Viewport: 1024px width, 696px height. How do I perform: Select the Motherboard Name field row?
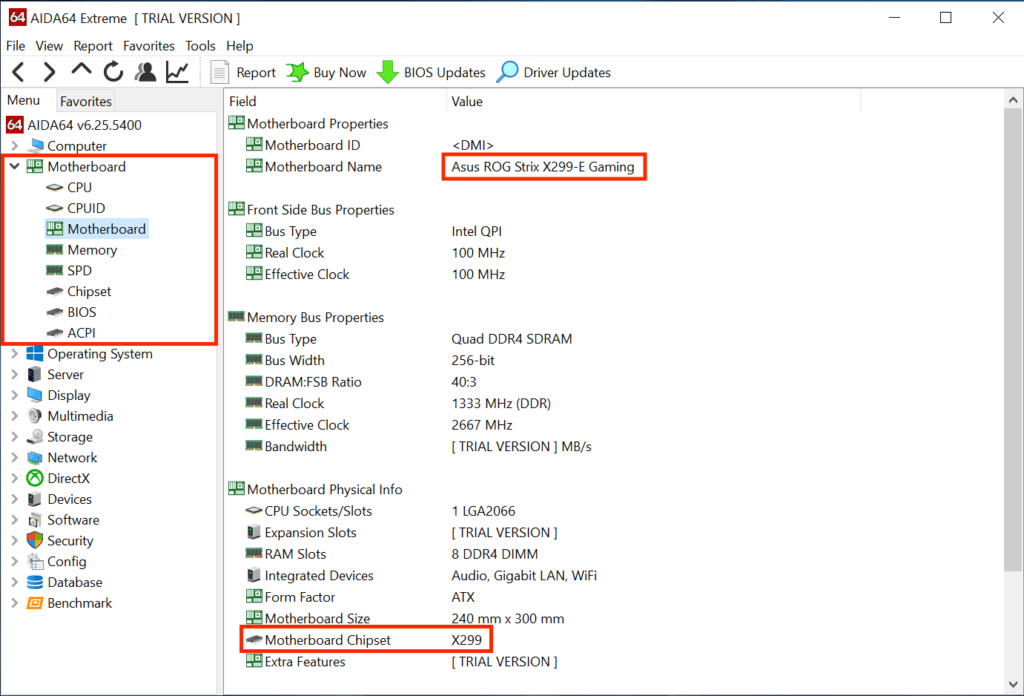440,166
